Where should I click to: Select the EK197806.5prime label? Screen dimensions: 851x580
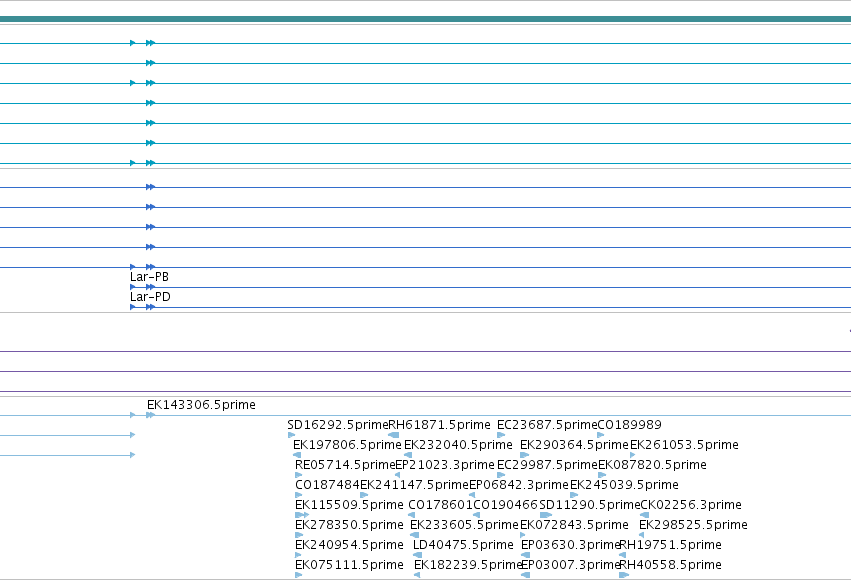[x=347, y=445]
